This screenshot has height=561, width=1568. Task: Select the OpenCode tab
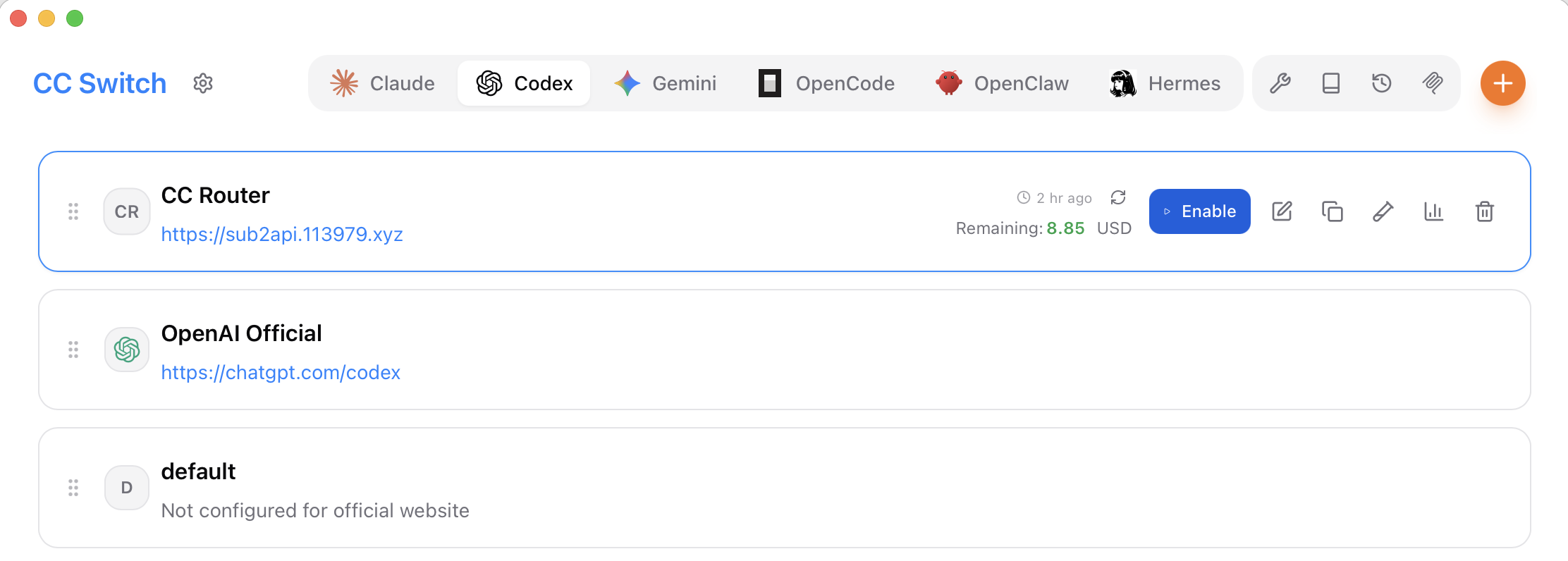click(826, 83)
